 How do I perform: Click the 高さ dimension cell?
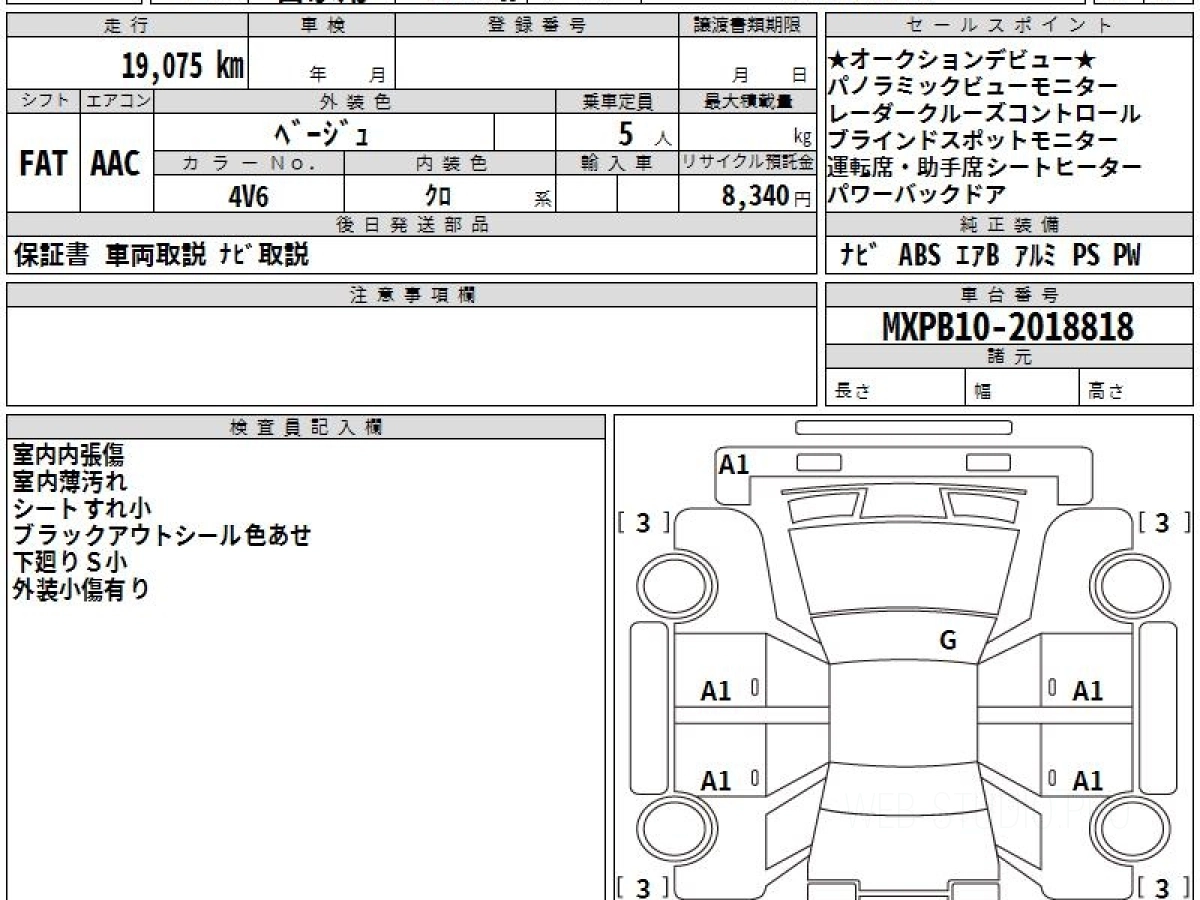(1137, 388)
